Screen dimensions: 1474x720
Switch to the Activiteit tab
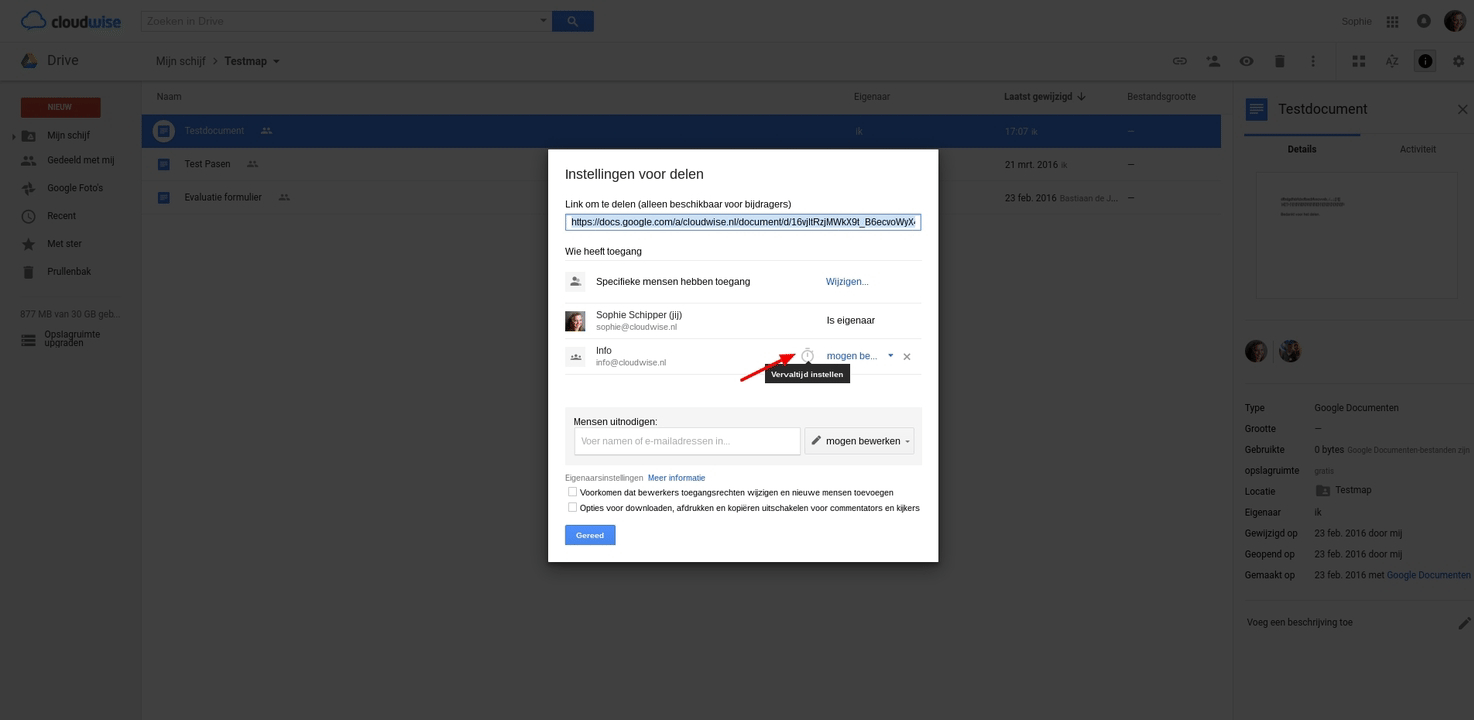[x=1417, y=149]
